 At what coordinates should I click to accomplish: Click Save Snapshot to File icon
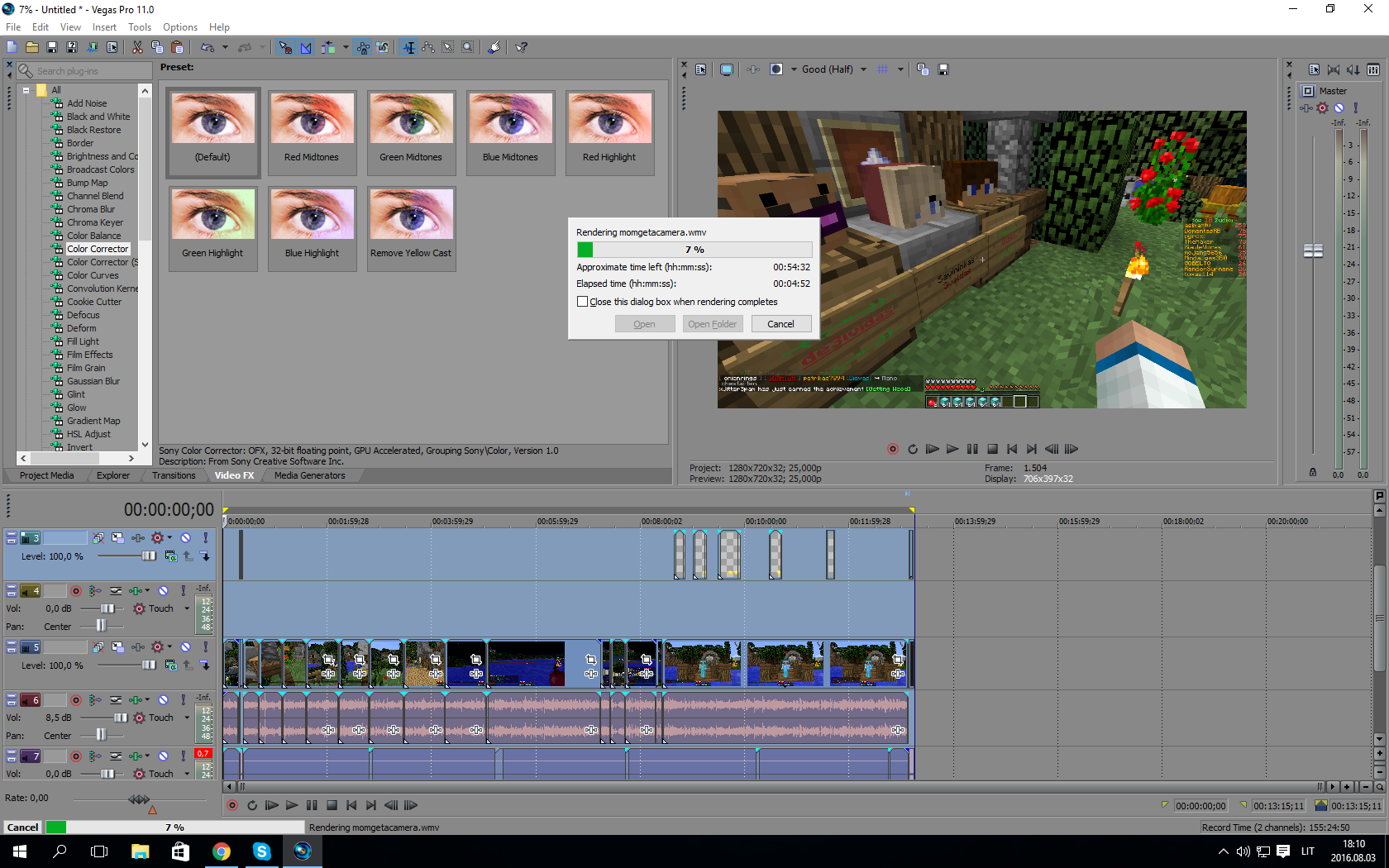(943, 69)
